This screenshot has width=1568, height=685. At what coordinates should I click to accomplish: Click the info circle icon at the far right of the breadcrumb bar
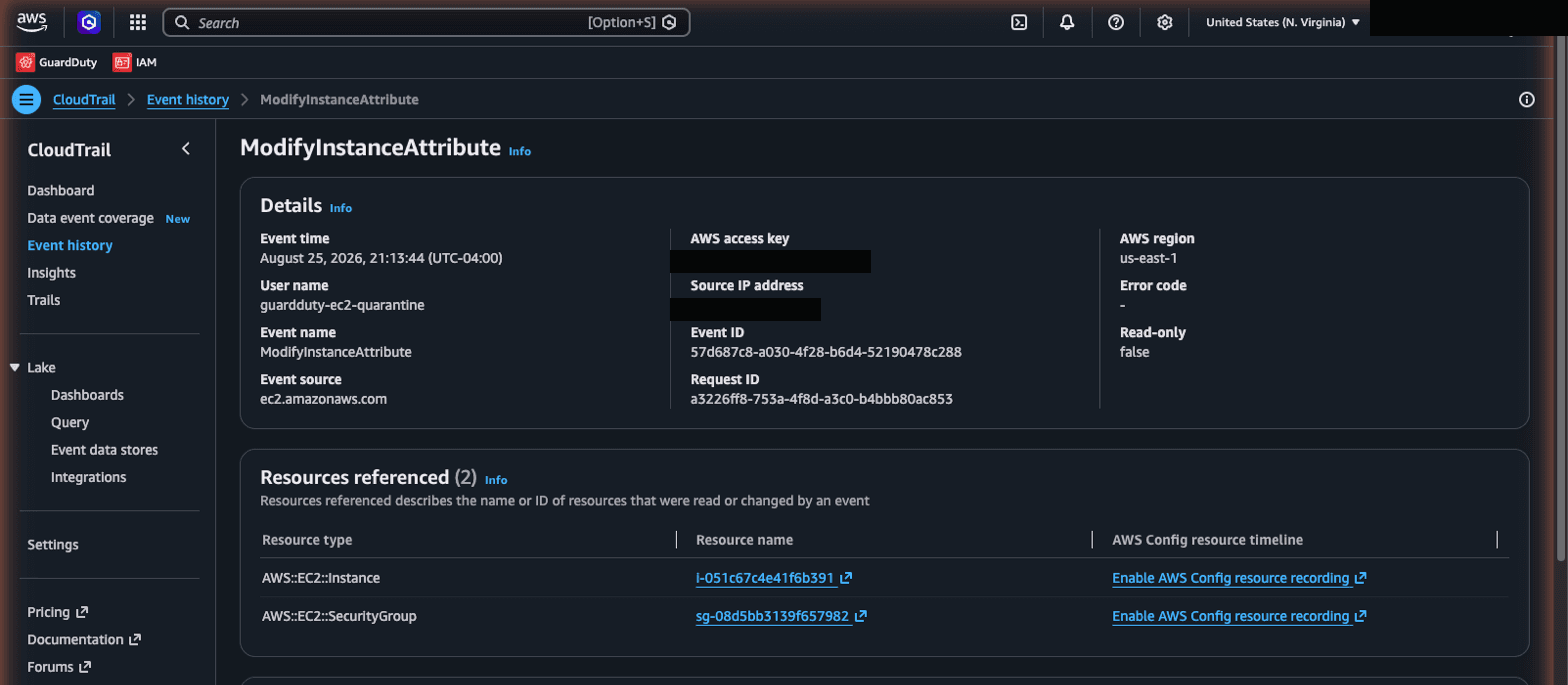click(1526, 99)
